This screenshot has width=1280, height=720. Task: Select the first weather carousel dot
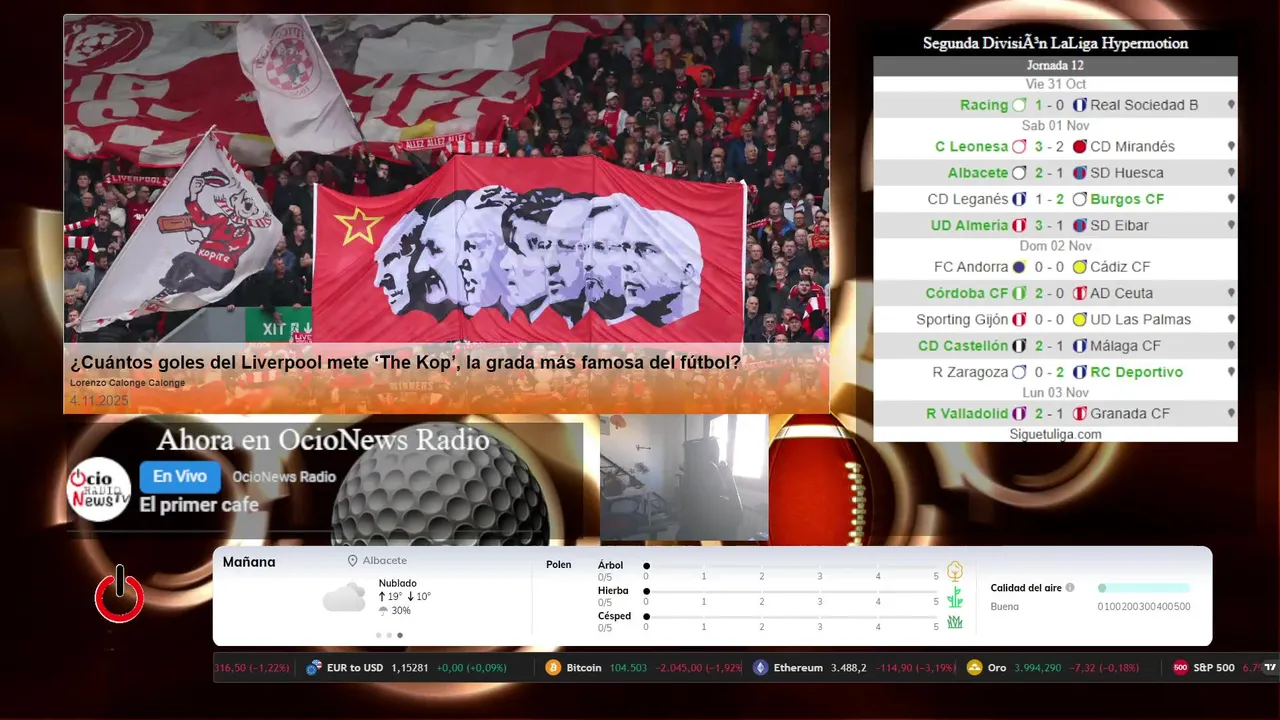[378, 635]
